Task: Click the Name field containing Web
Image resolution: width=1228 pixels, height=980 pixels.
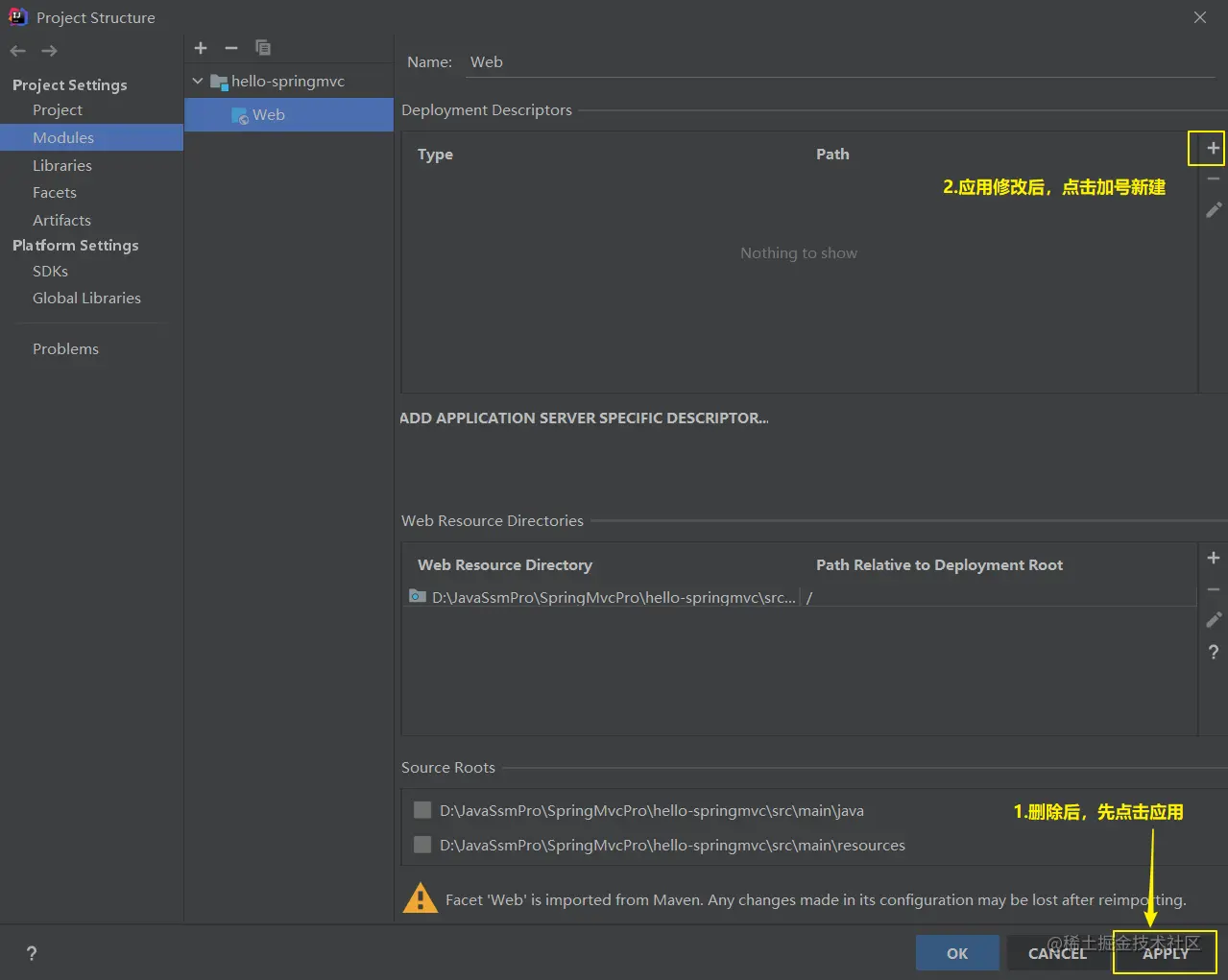Action: pyautogui.click(x=841, y=61)
